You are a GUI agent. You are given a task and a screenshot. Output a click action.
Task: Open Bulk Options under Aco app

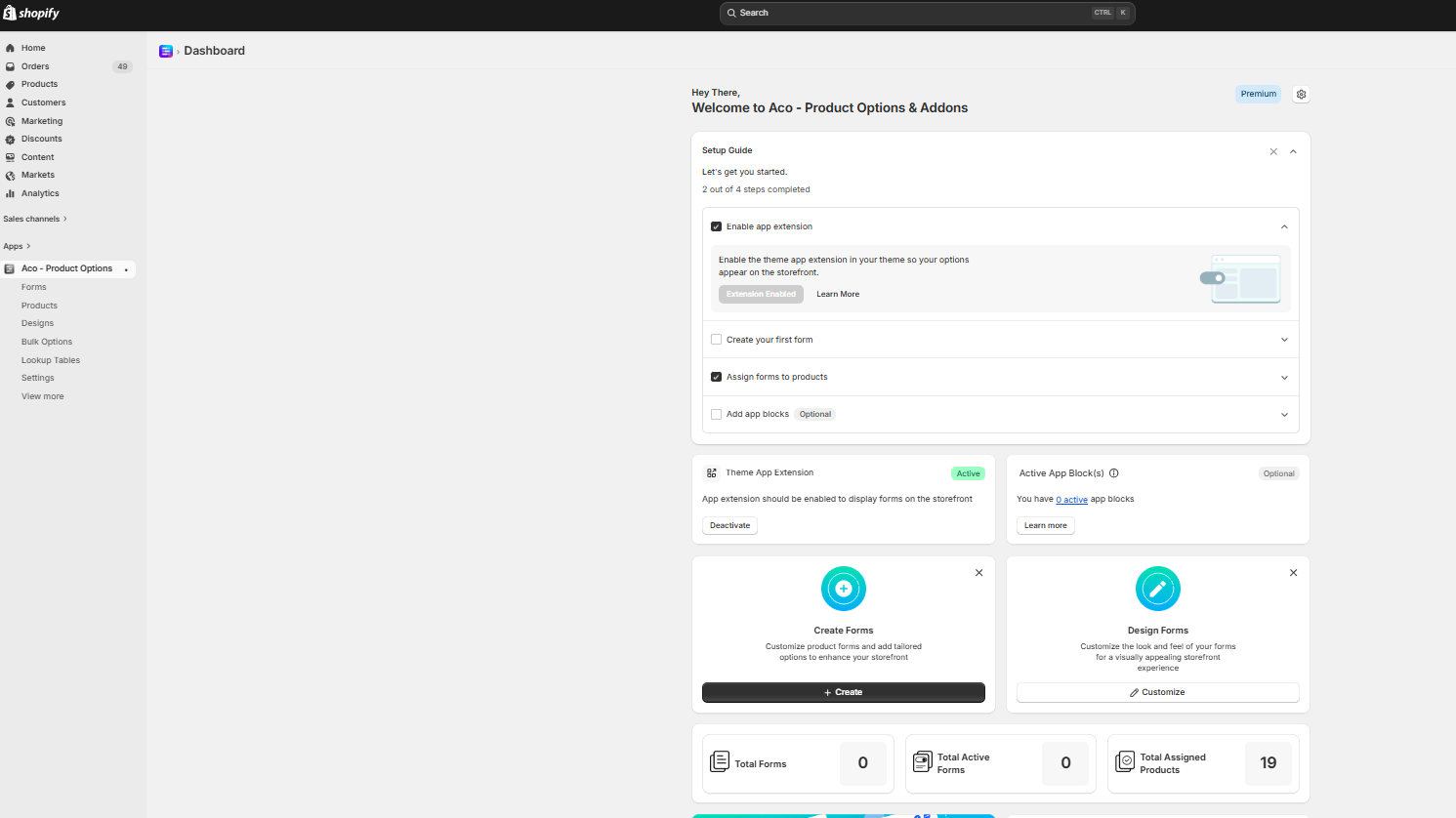pos(47,342)
